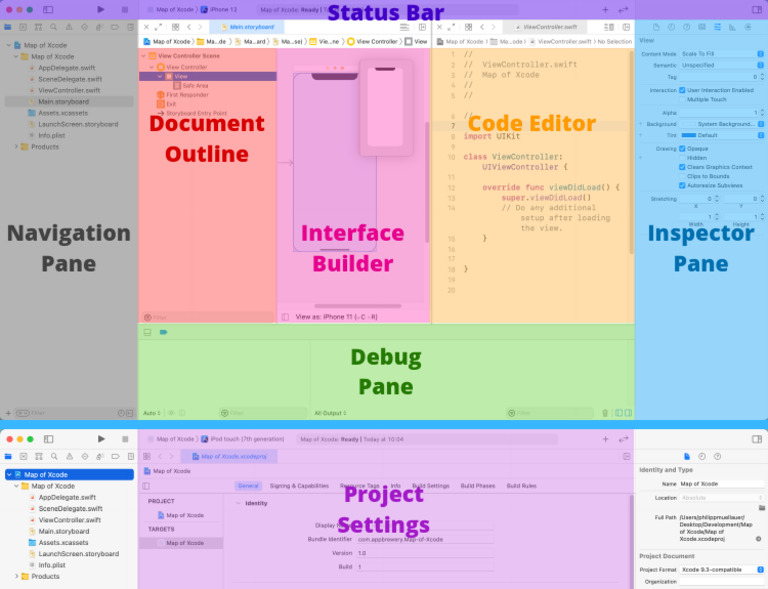Select the General tab in project settings

coord(248,486)
